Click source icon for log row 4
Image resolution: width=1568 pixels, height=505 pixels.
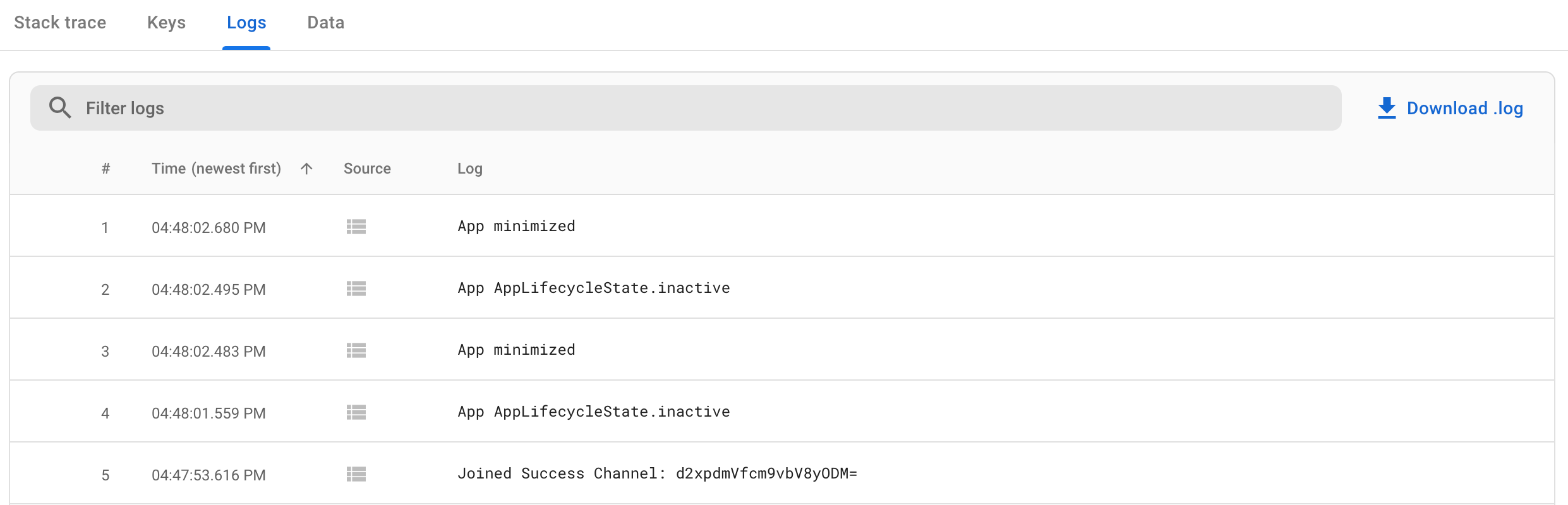pyautogui.click(x=356, y=412)
